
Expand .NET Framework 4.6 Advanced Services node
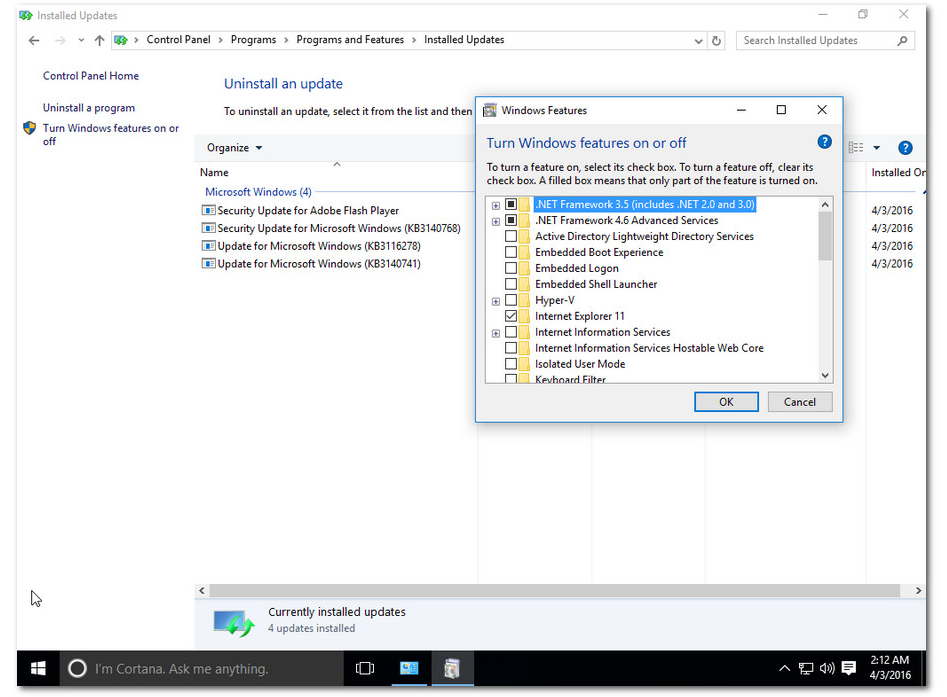point(496,222)
